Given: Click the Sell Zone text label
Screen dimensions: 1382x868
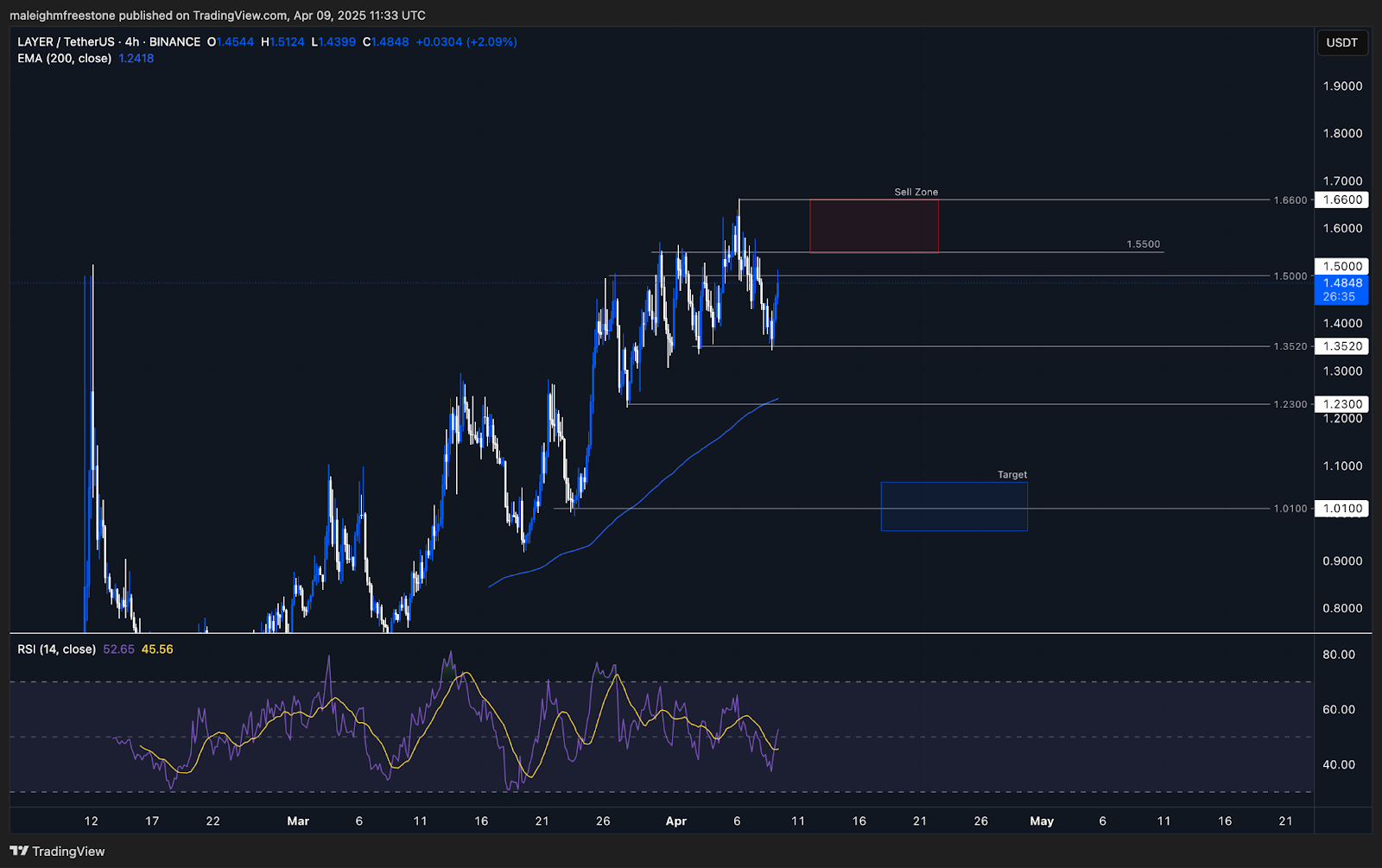Looking at the screenshot, I should 916,192.
